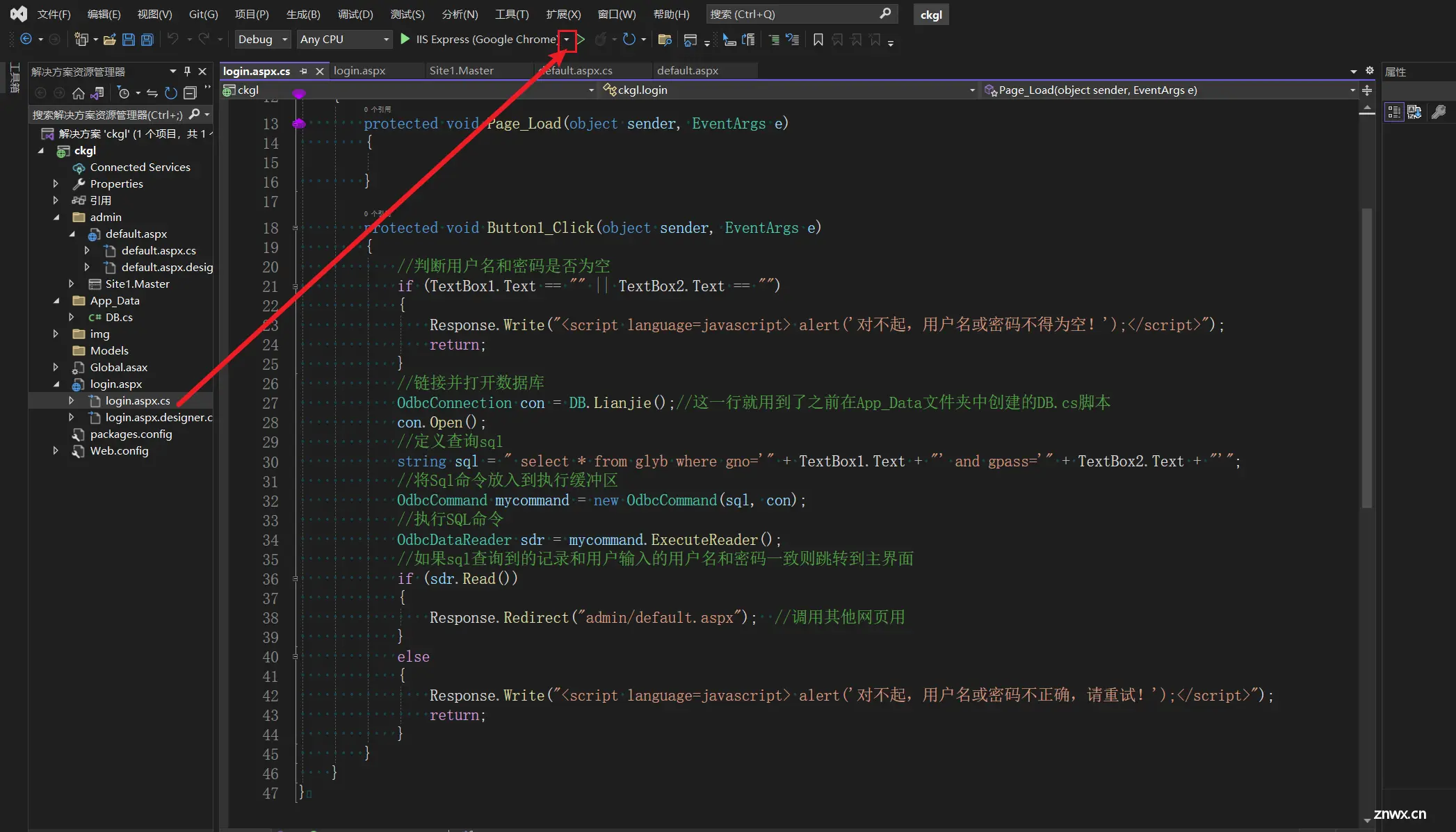
Task: Collapse Button1_Click method outlining toggle
Action: point(296,228)
